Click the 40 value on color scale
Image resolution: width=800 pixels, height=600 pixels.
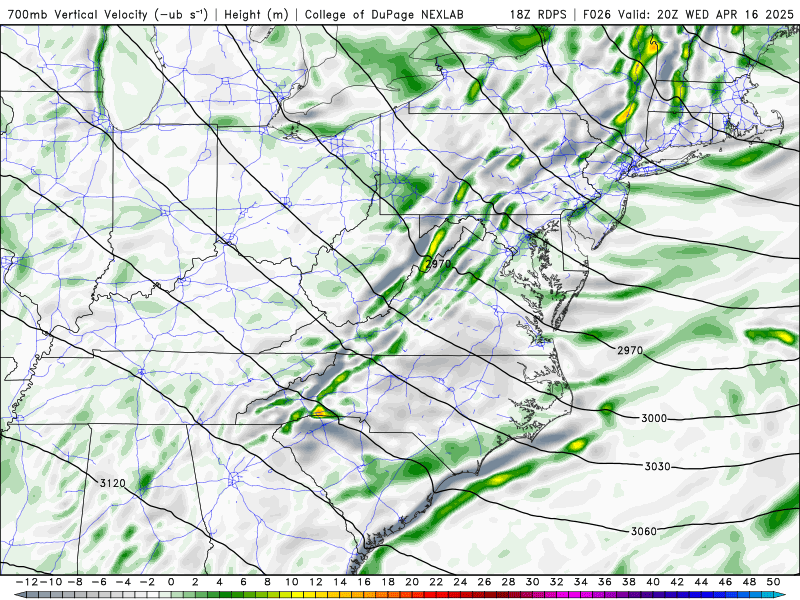[653, 582]
